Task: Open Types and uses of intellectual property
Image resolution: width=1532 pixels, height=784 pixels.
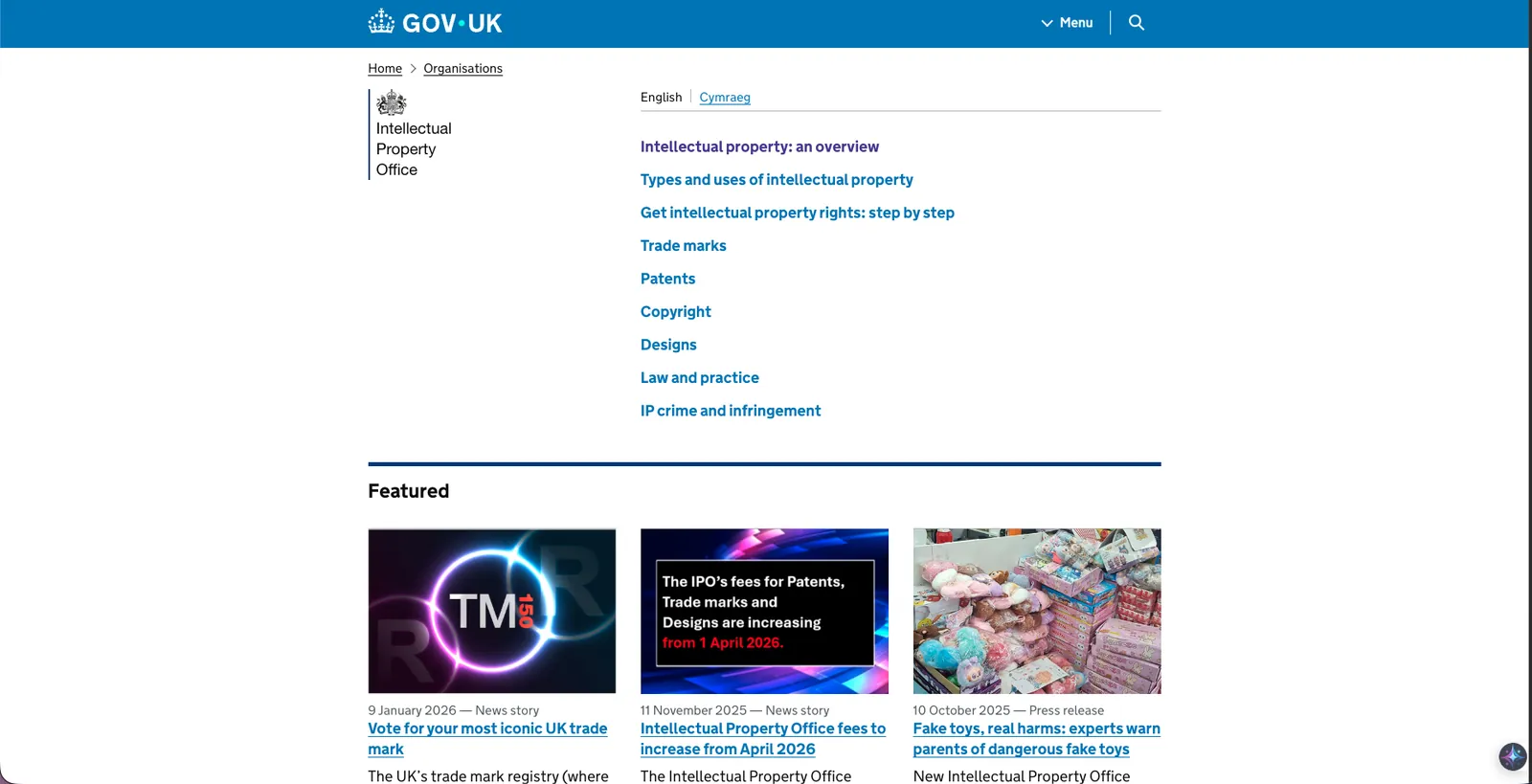Action: coord(777,180)
